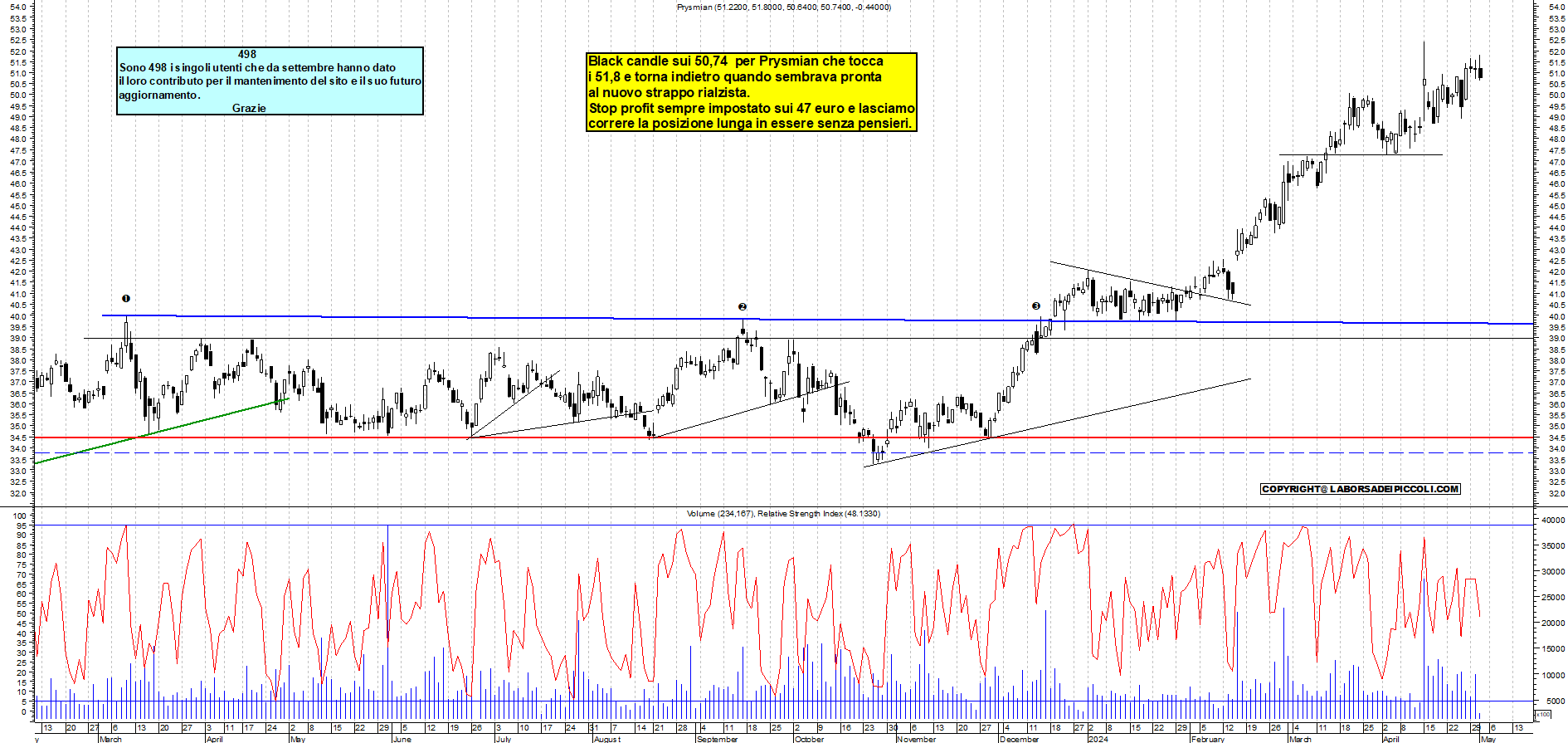The height and width of the screenshot is (743, 1568).
Task: Click the '20000' volume scale label
Action: 1553,623
